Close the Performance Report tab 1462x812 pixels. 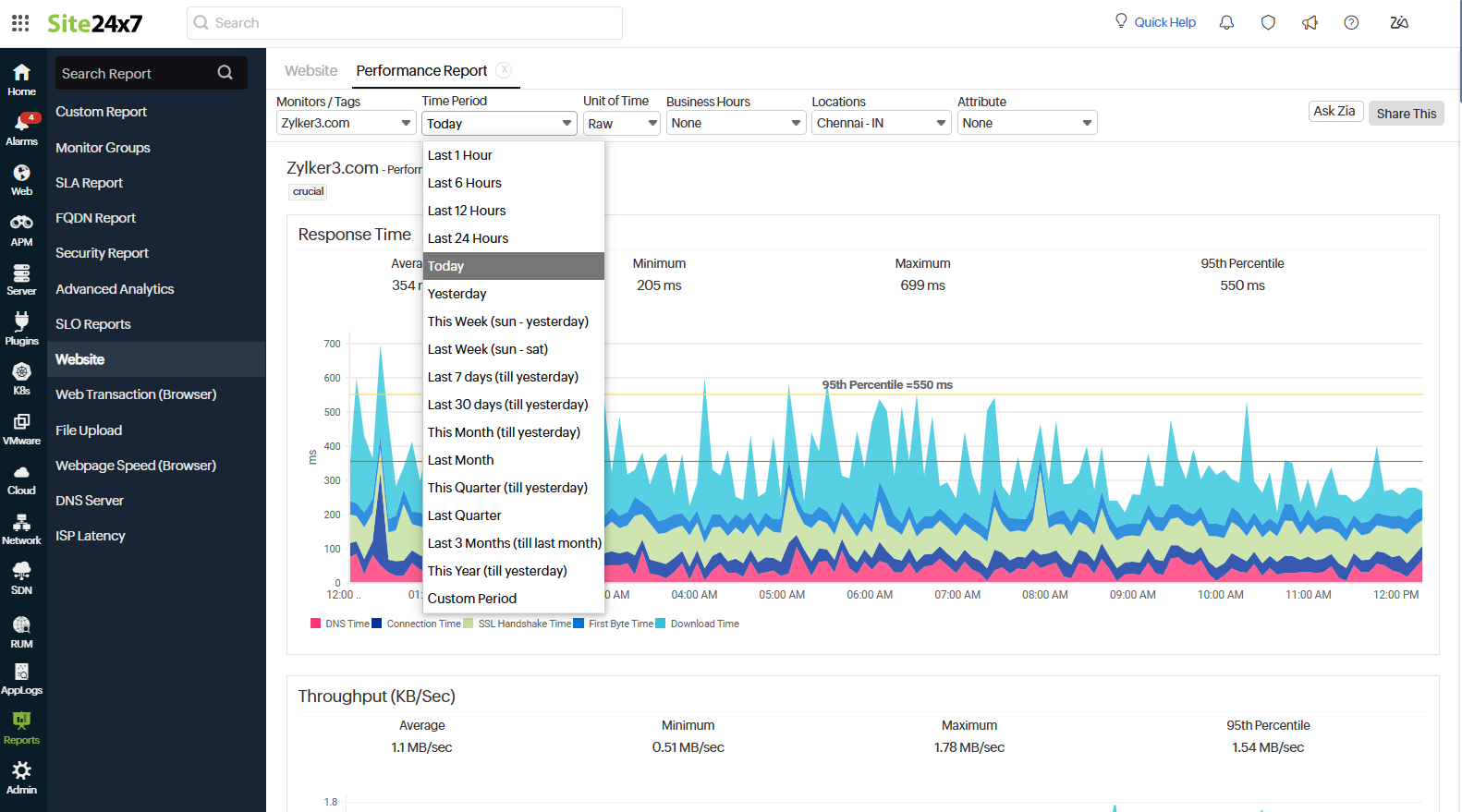tap(504, 70)
